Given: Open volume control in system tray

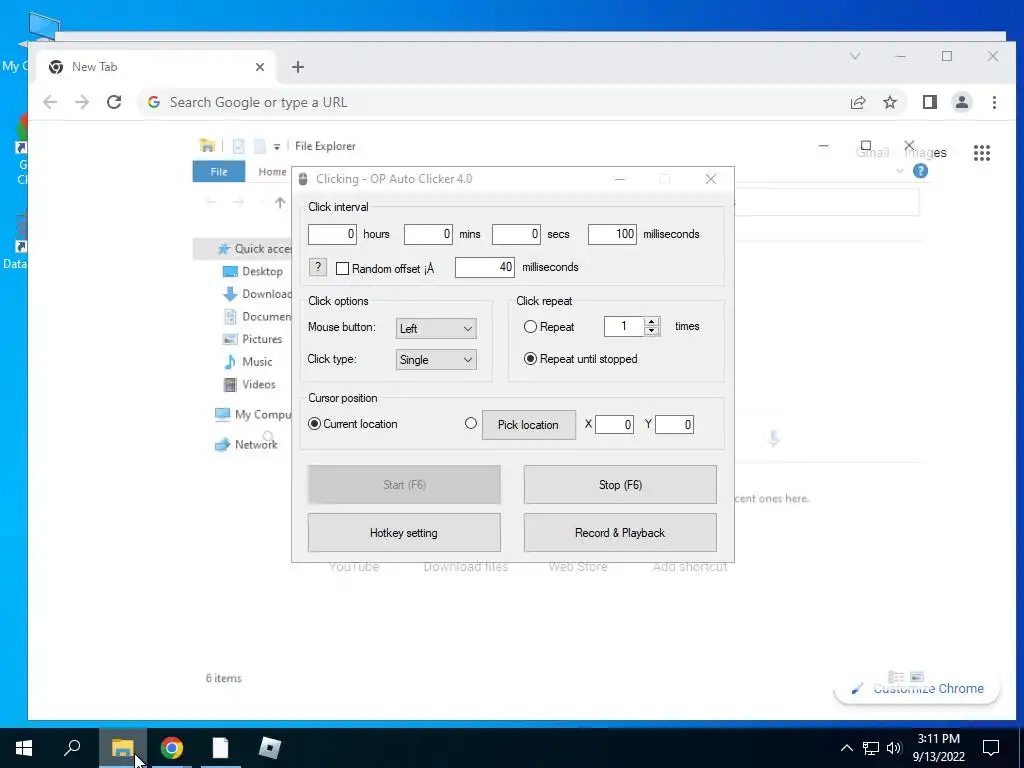Looking at the screenshot, I should pos(894,748).
